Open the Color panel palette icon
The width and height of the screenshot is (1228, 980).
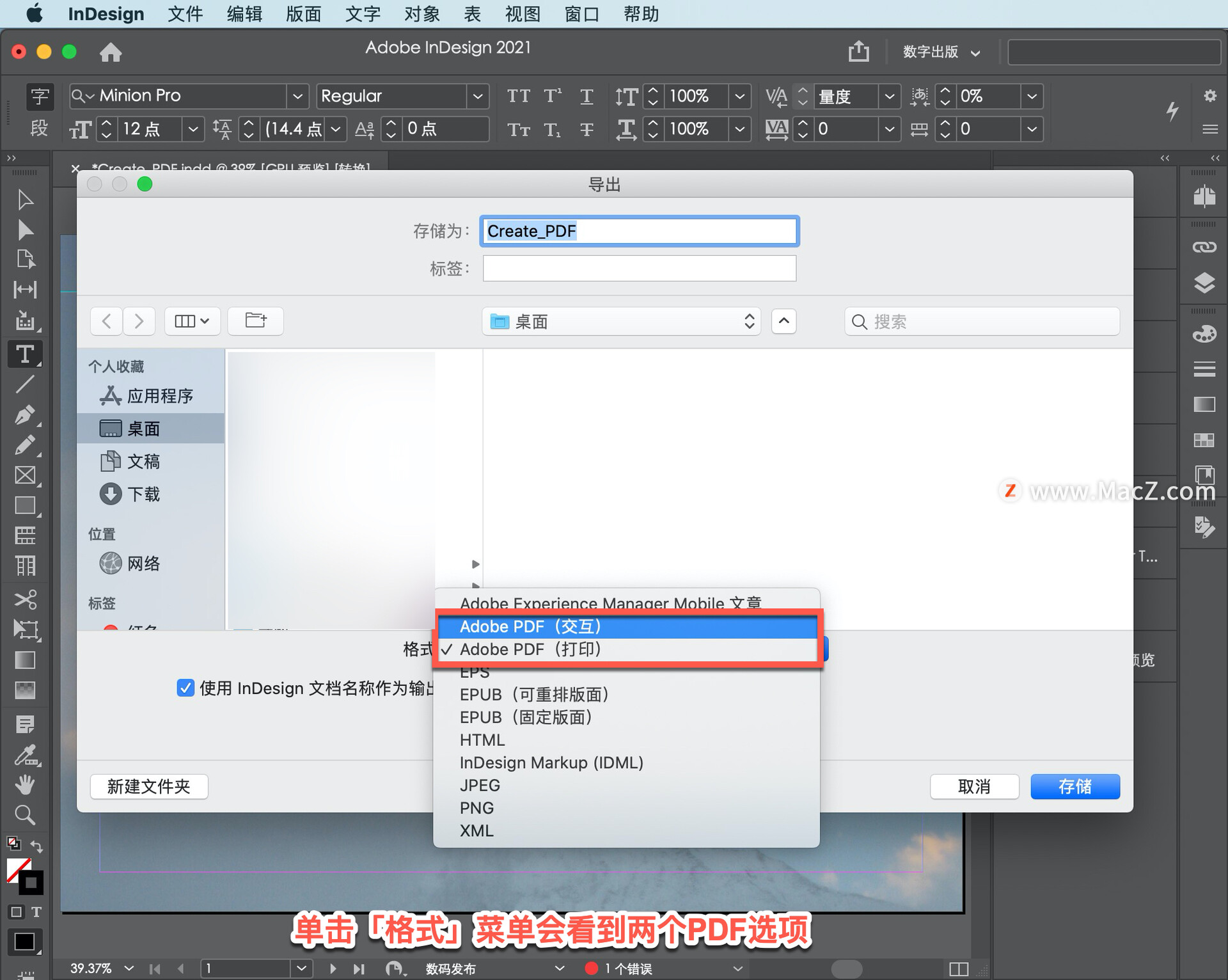point(1204,334)
